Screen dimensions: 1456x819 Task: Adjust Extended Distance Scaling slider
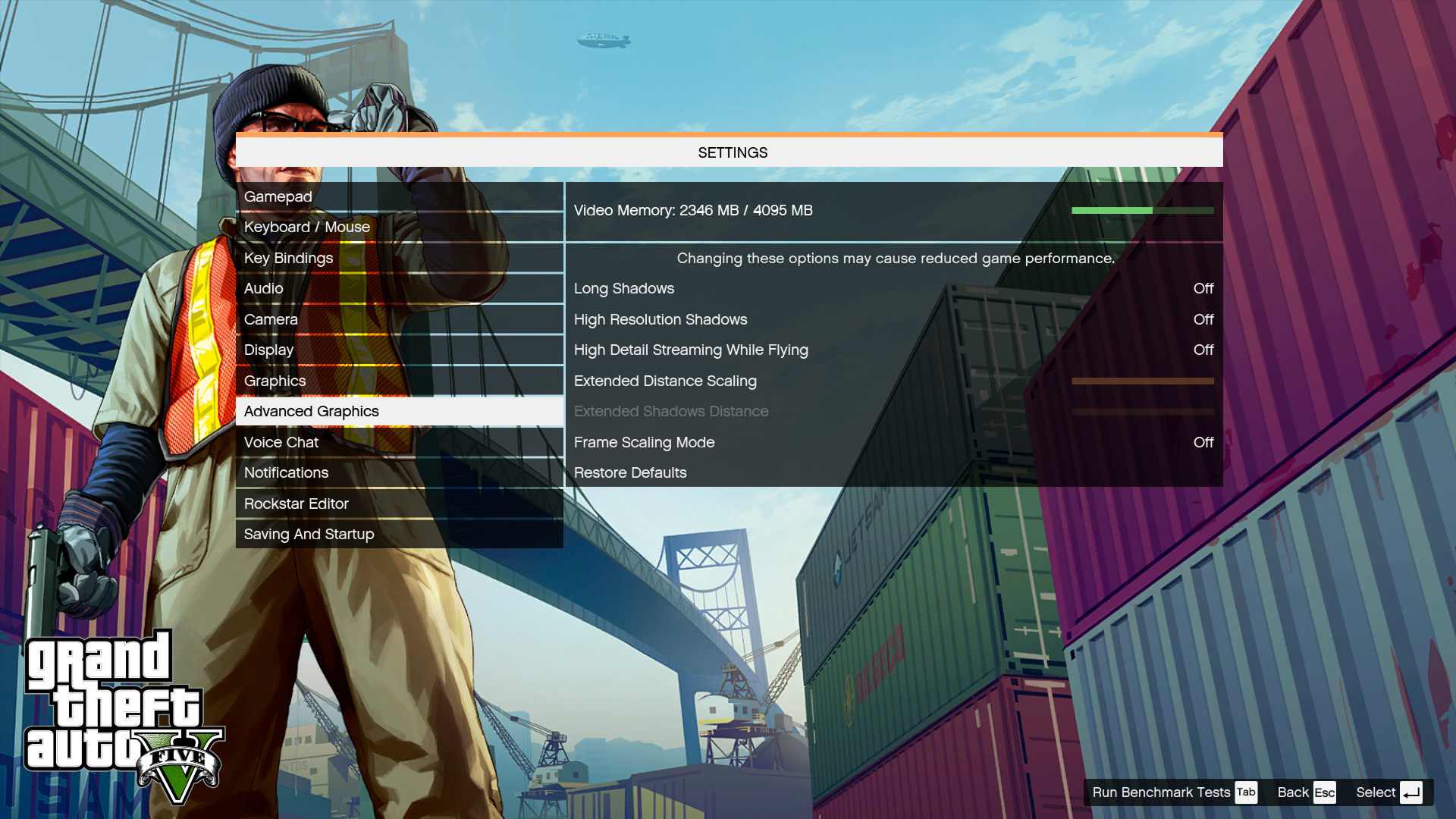coord(1142,381)
